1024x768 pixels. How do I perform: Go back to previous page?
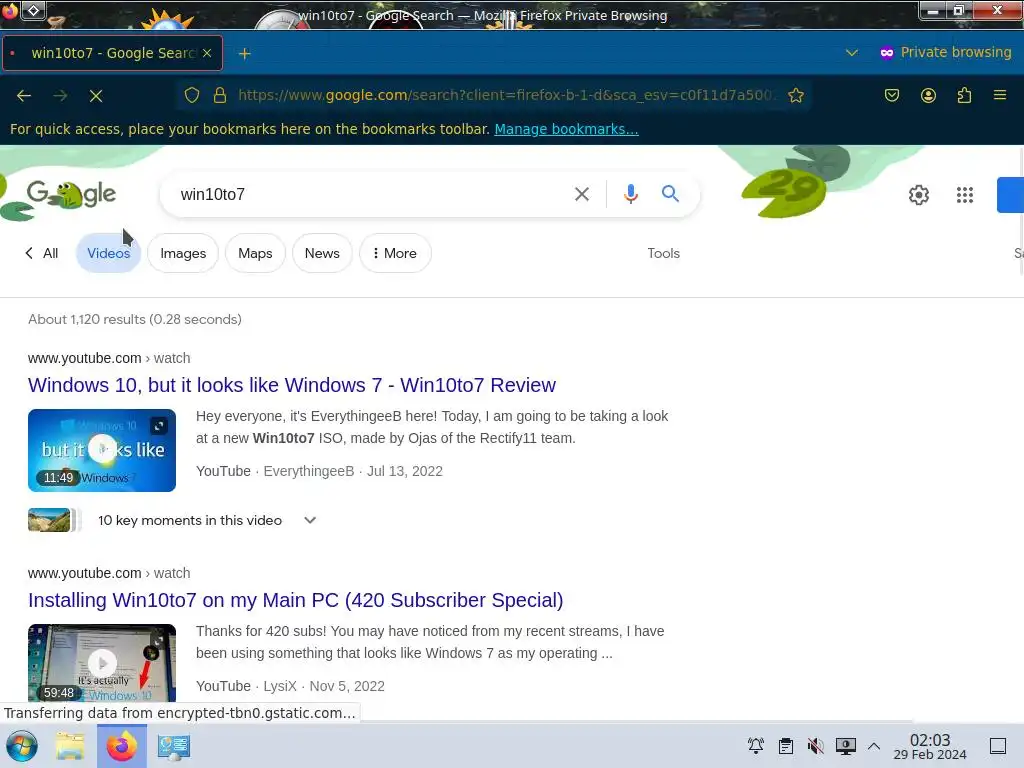point(24,96)
